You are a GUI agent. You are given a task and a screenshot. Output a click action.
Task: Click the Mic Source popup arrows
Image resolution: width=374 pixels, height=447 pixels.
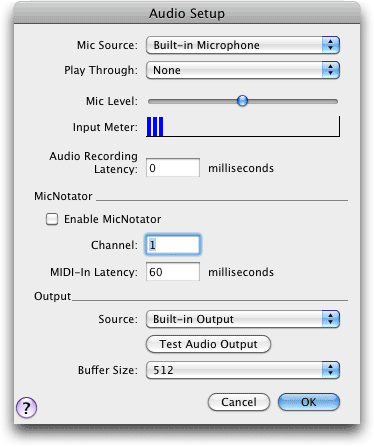click(331, 45)
